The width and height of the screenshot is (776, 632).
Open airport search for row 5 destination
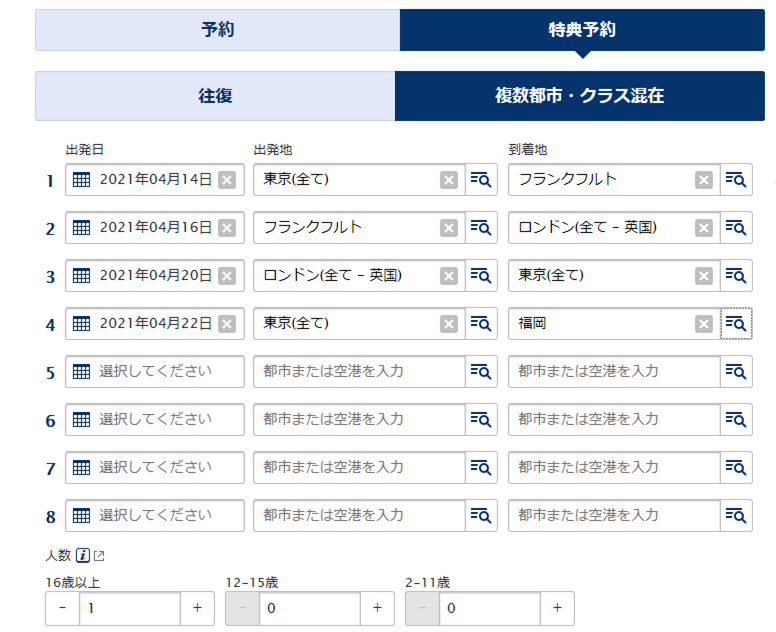(736, 372)
